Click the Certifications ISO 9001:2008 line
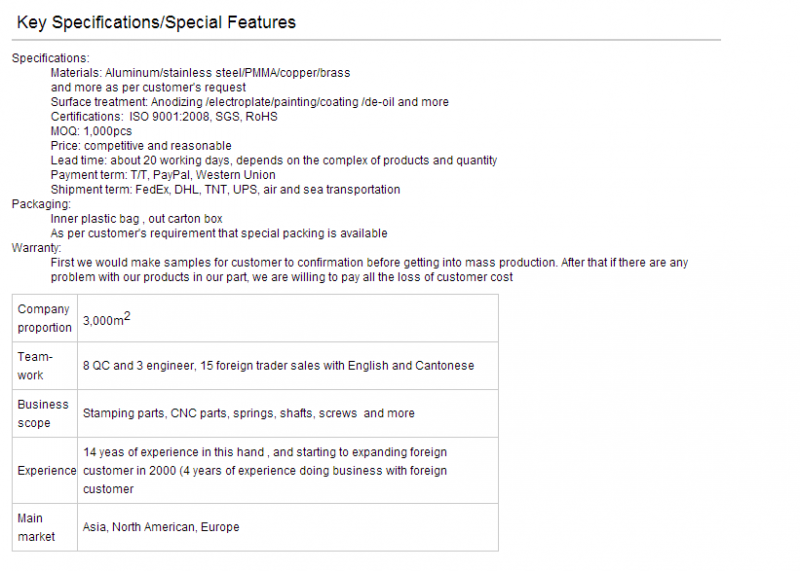This screenshot has height=571, width=800. (x=164, y=117)
